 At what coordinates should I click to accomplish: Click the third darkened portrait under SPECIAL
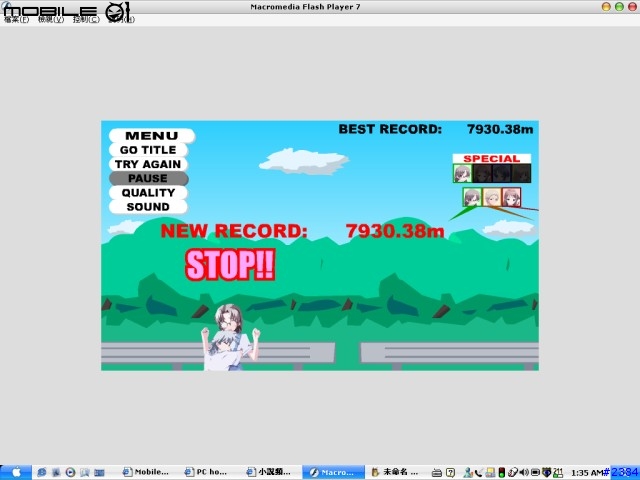(502, 173)
